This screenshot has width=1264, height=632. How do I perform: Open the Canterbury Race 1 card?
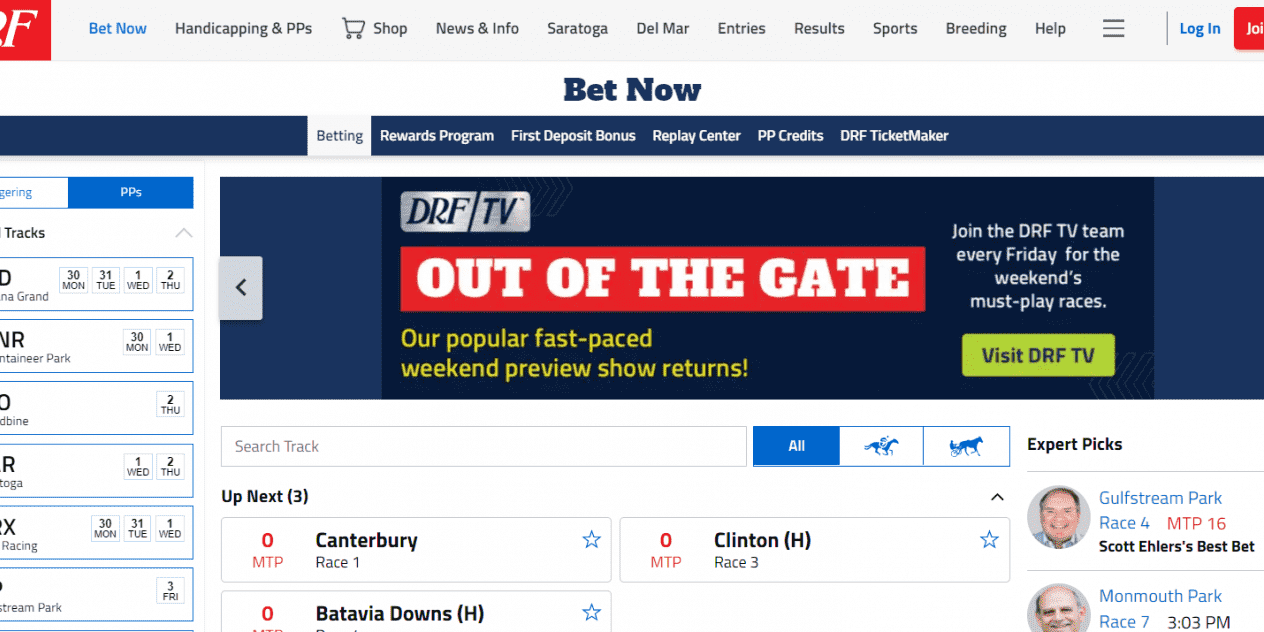tap(416, 550)
